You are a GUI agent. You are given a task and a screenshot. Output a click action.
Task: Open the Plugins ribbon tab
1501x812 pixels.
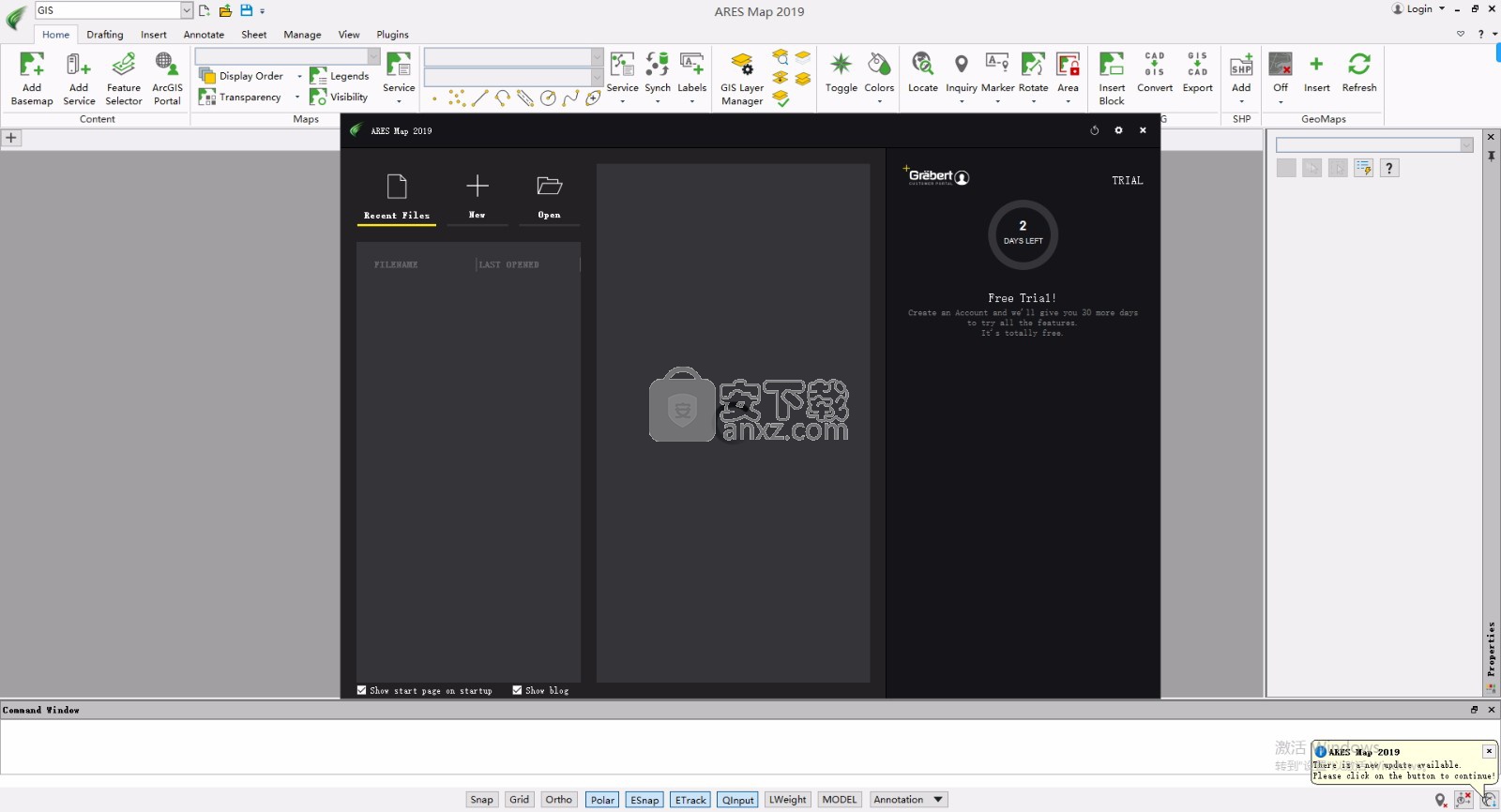point(392,35)
